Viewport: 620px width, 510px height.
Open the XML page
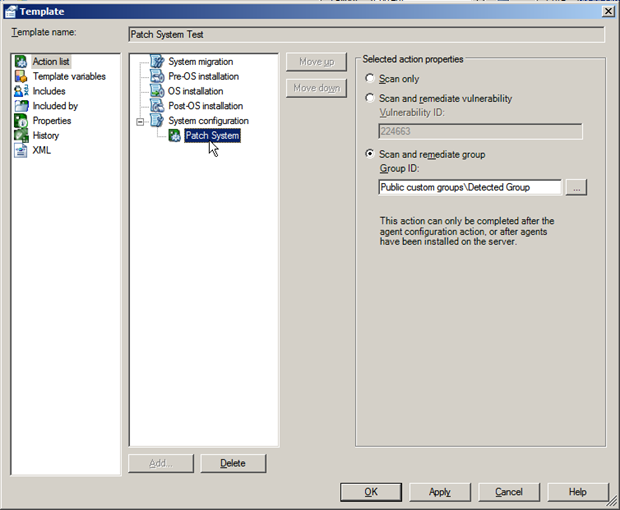pos(42,150)
